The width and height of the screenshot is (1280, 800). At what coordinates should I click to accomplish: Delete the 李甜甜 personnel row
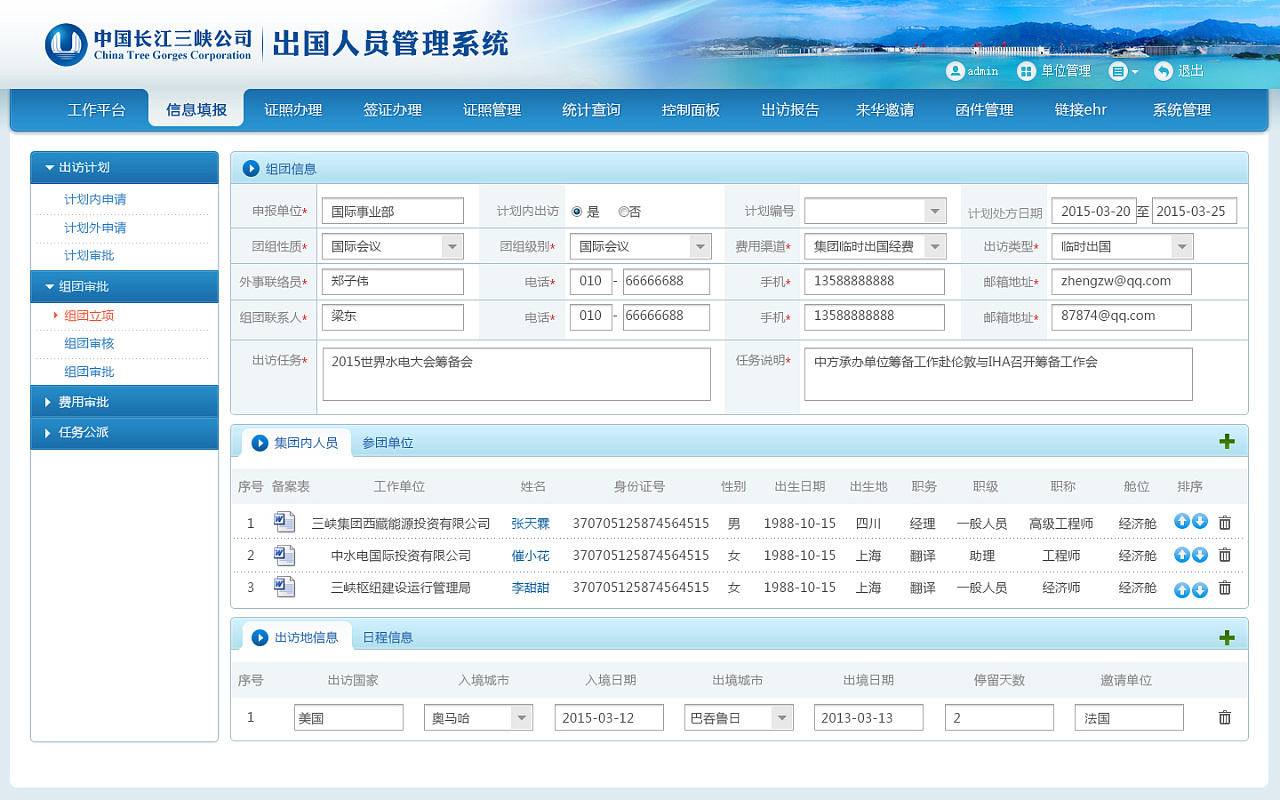click(x=1224, y=588)
